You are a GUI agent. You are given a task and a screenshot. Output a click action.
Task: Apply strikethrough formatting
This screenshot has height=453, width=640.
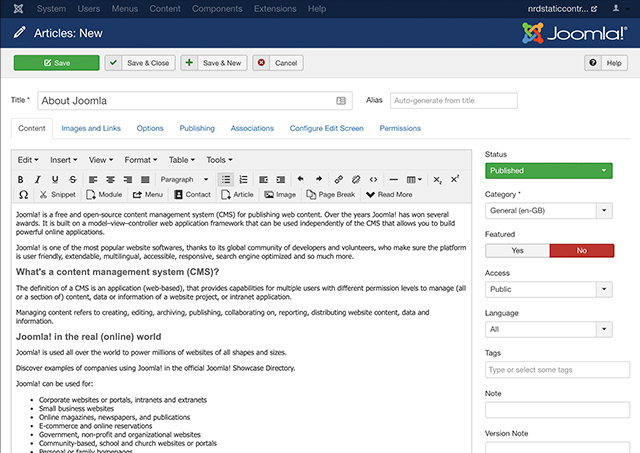(73, 180)
